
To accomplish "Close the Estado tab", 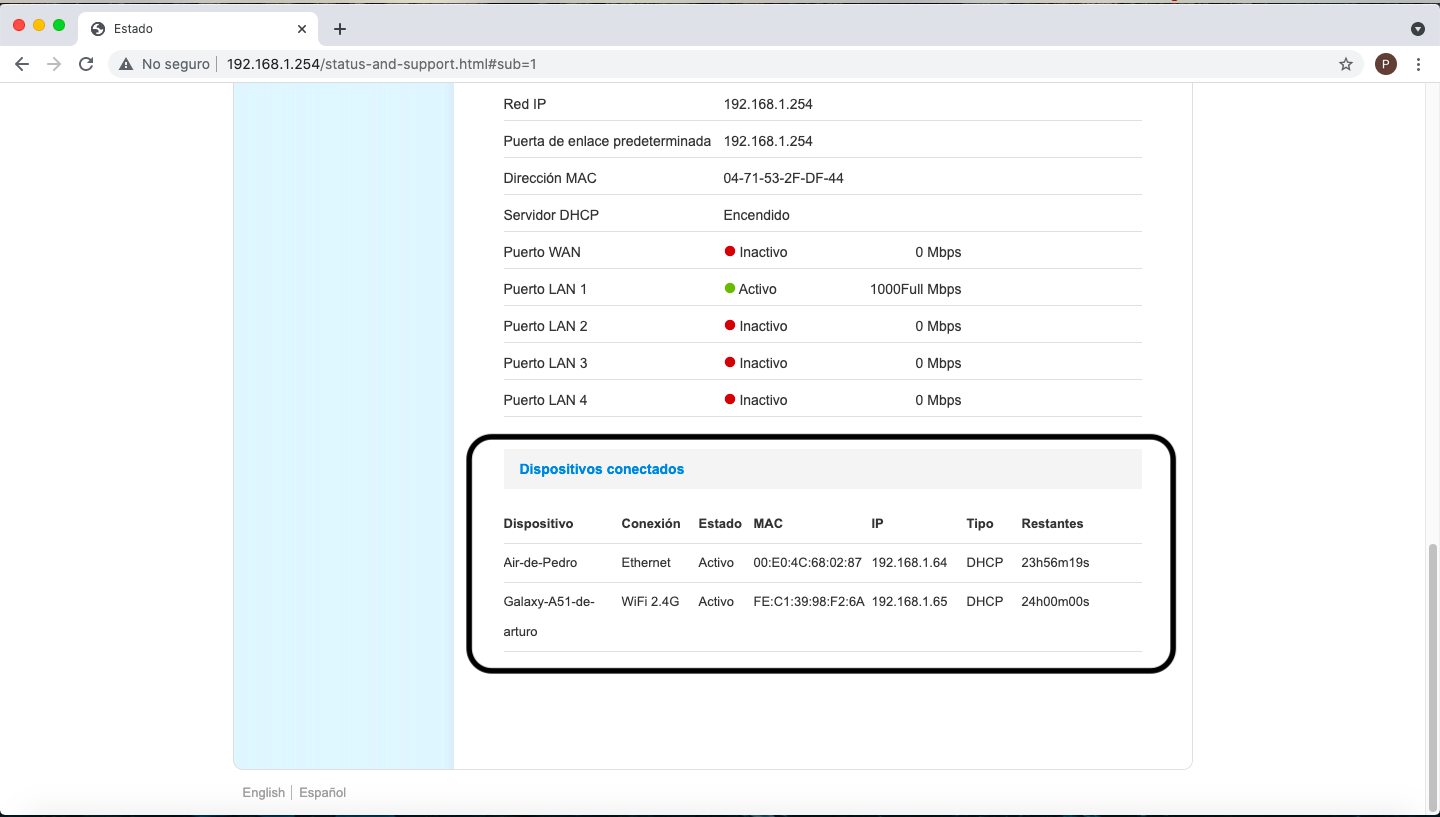I will coord(302,29).
